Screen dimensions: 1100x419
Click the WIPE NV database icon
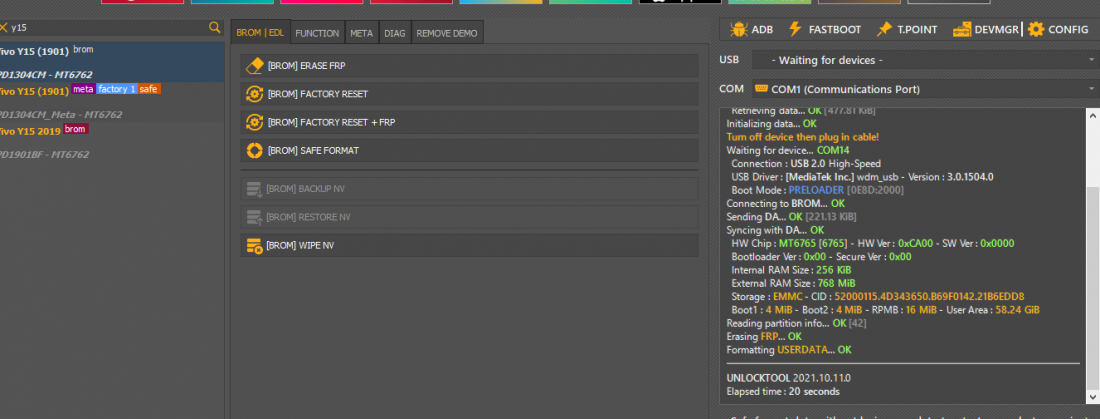pos(254,246)
